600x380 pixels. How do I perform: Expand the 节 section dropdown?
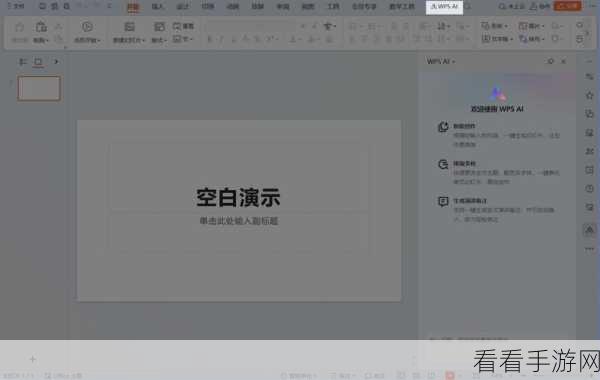pos(183,39)
